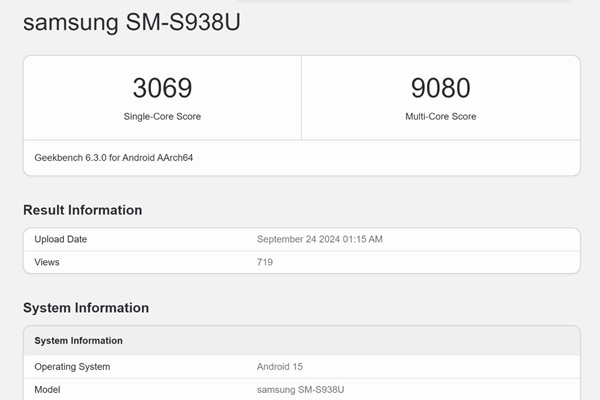This screenshot has width=600, height=400.
Task: Click the 'Upload Date' row label
Action: pyautogui.click(x=61, y=239)
